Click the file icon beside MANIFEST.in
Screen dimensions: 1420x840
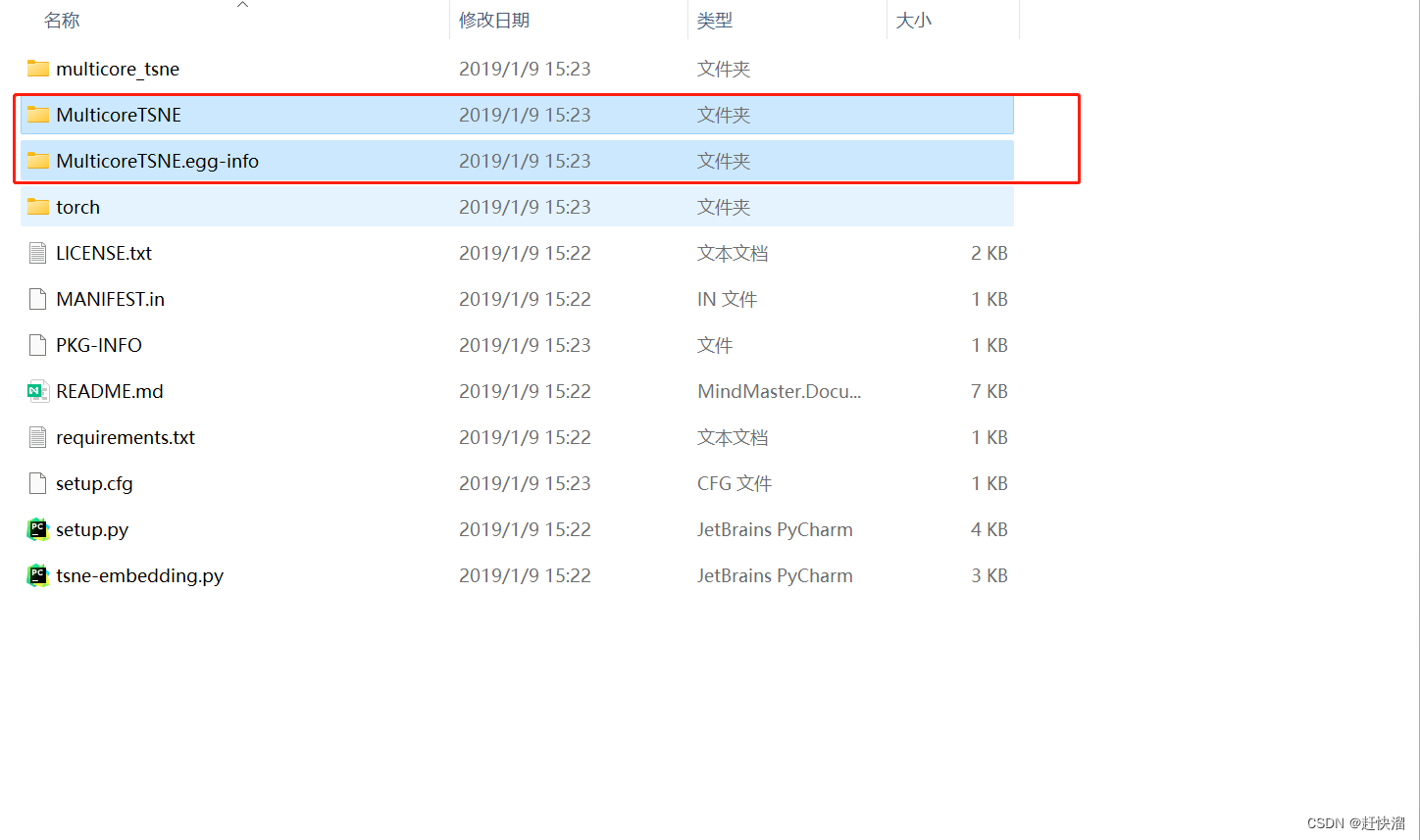(x=37, y=299)
